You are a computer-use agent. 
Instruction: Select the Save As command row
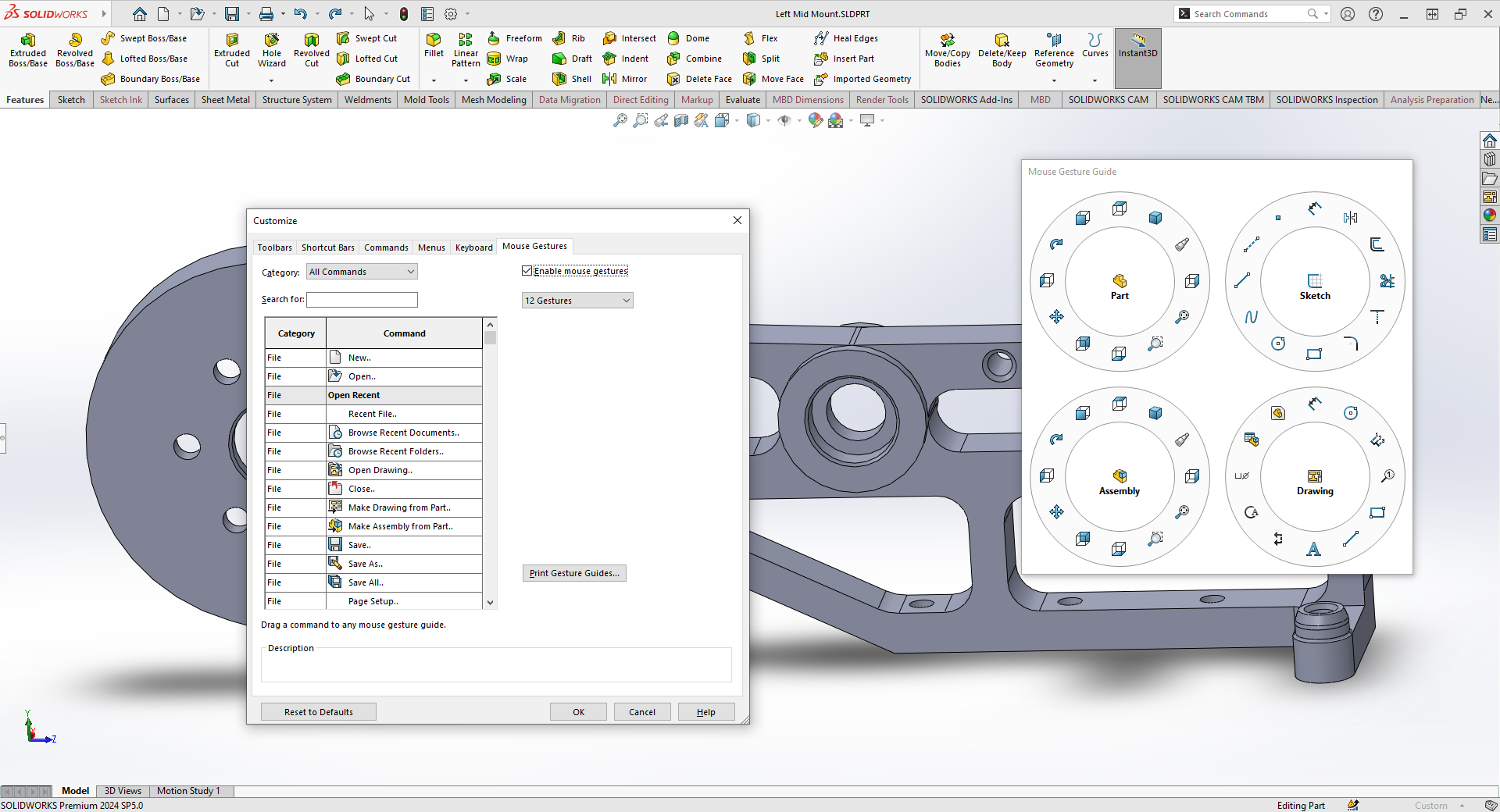[373, 564]
